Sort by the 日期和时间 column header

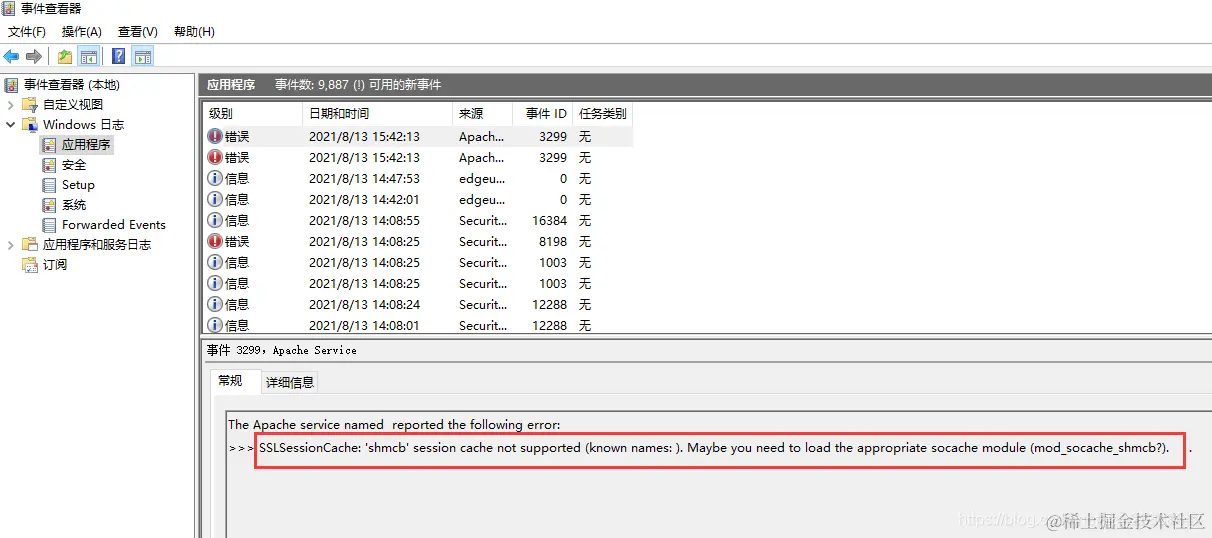click(377, 114)
